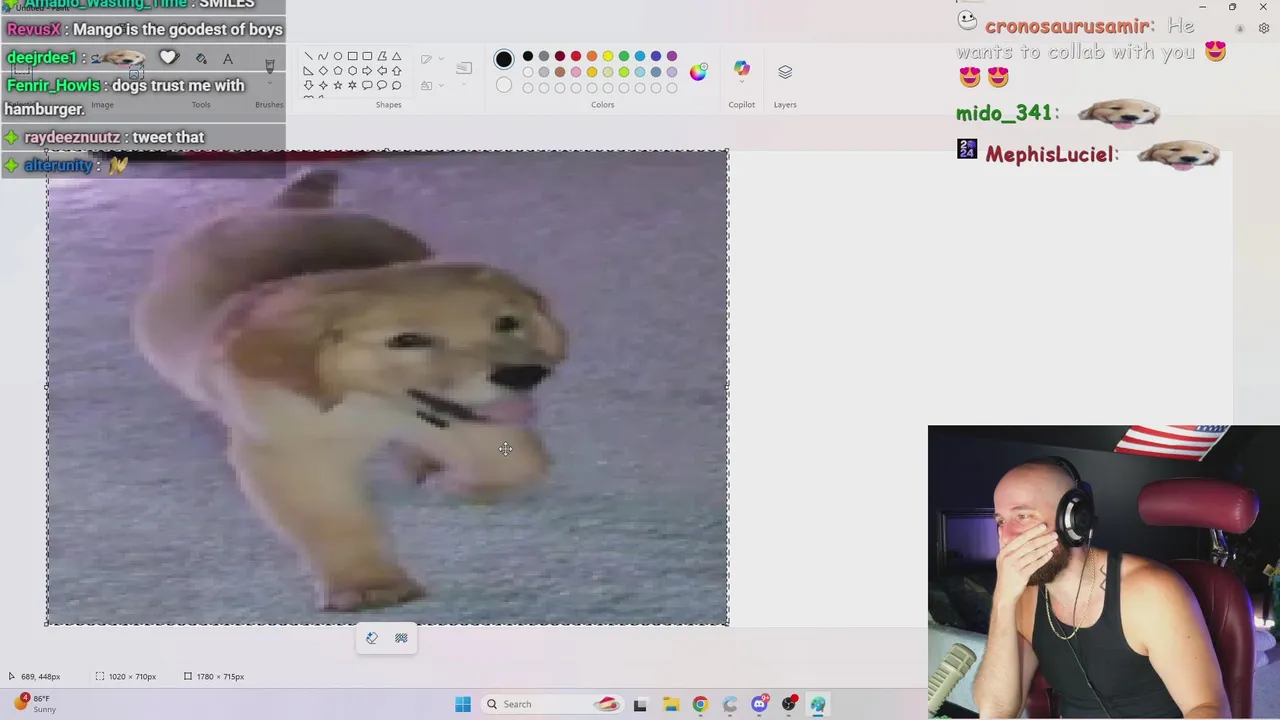Select the Rounded rectangle shape
Screen dimensions: 1280x720
pyautogui.click(x=367, y=56)
